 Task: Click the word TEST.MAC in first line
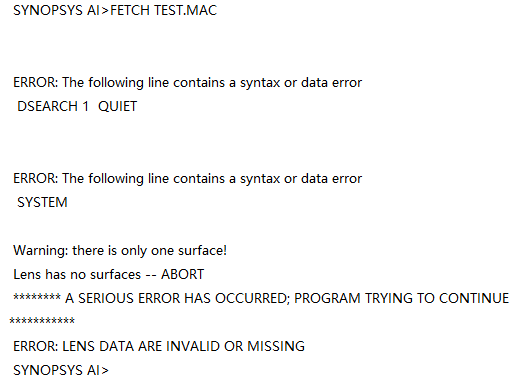click(185, 10)
